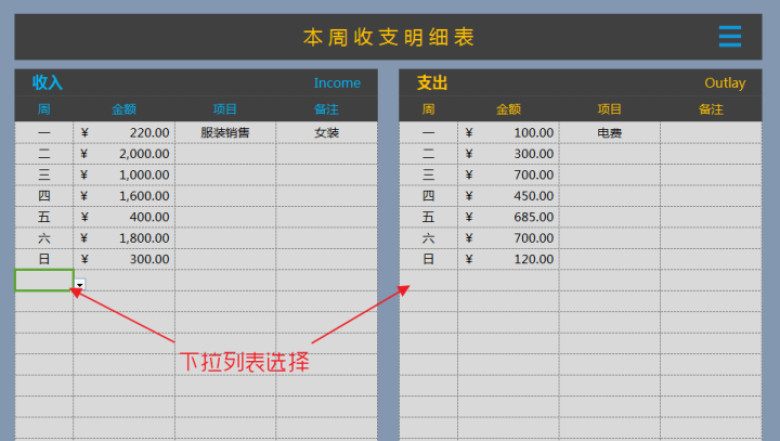
Task: Open the blue hamburger menu icon
Action: coord(730,36)
